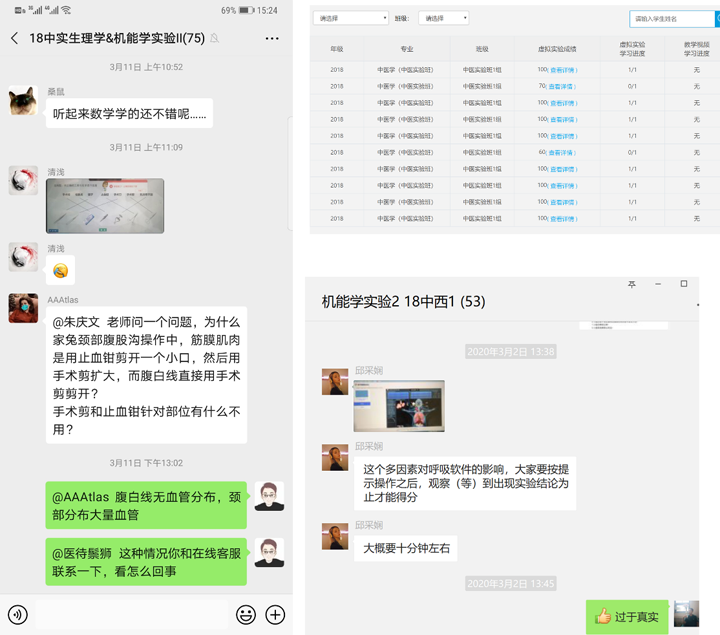Viewport: 720px width, 635px height.
Task: Tap the plus icon for more attachments
Action: [275, 614]
